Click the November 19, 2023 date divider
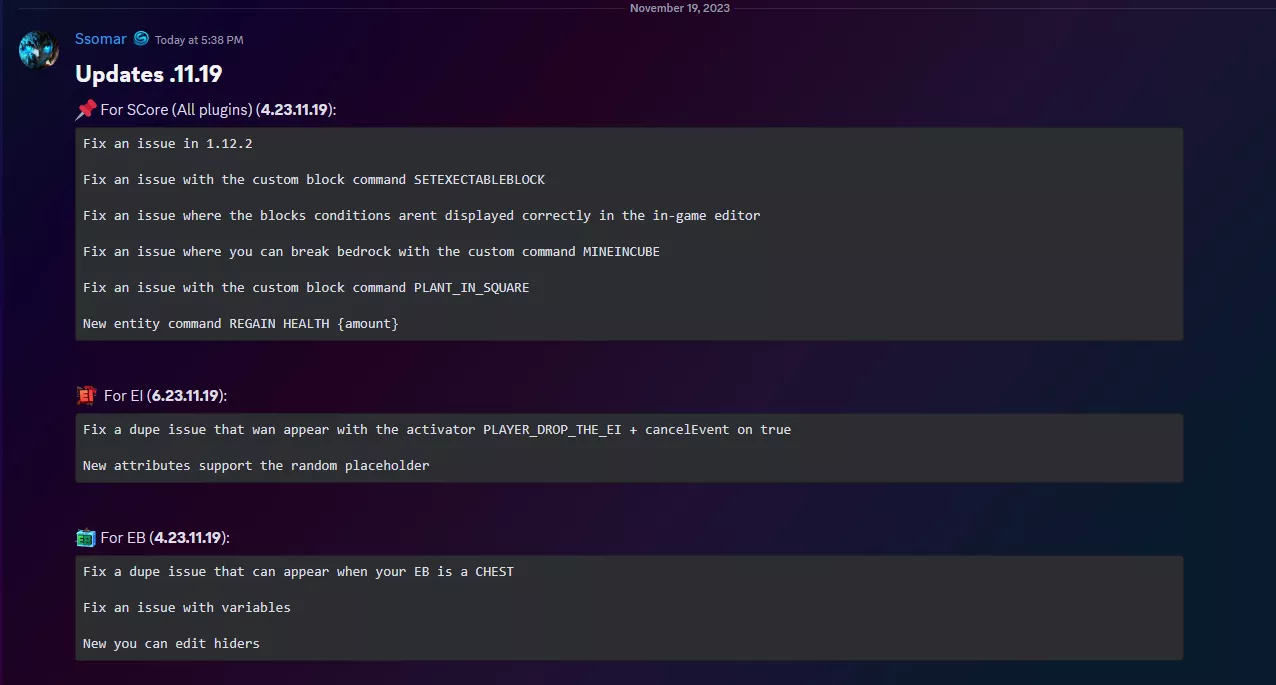Viewport: 1276px width, 685px height. [x=680, y=8]
